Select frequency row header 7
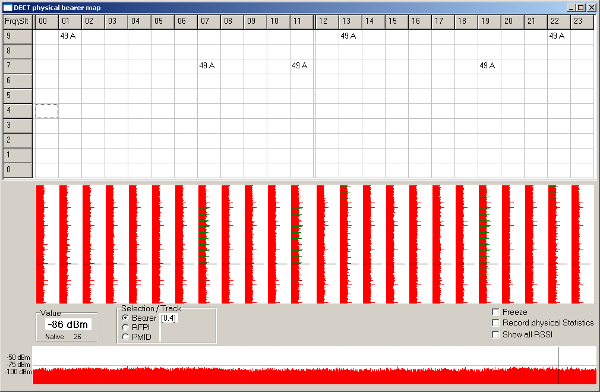Image resolution: width=600 pixels, height=392 pixels. click(x=18, y=66)
